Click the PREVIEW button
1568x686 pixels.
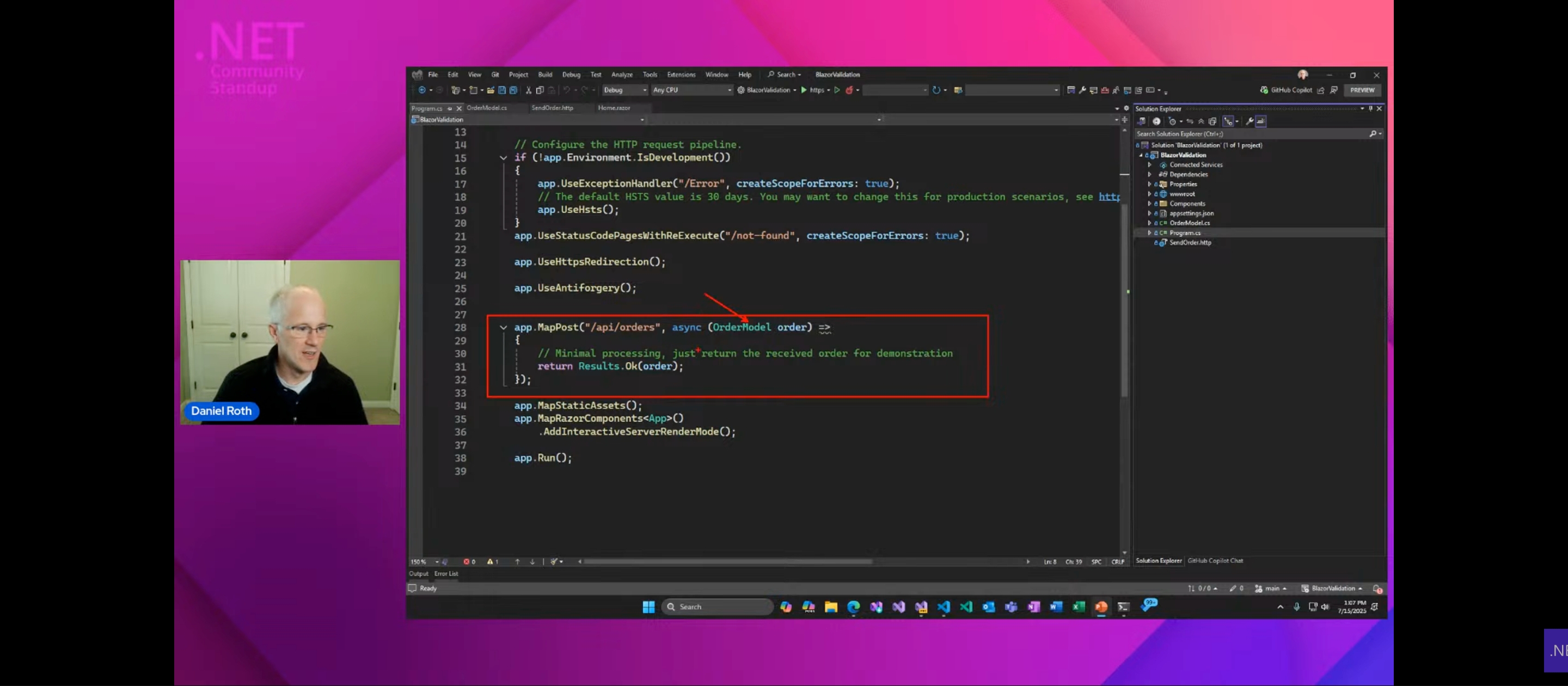tap(1362, 90)
